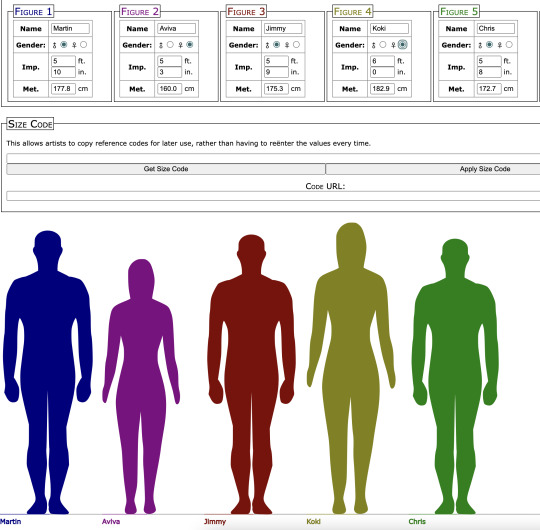The width and height of the screenshot is (540, 530).
Task: Edit Figure 5 inches field showing 8
Action: (489, 72)
